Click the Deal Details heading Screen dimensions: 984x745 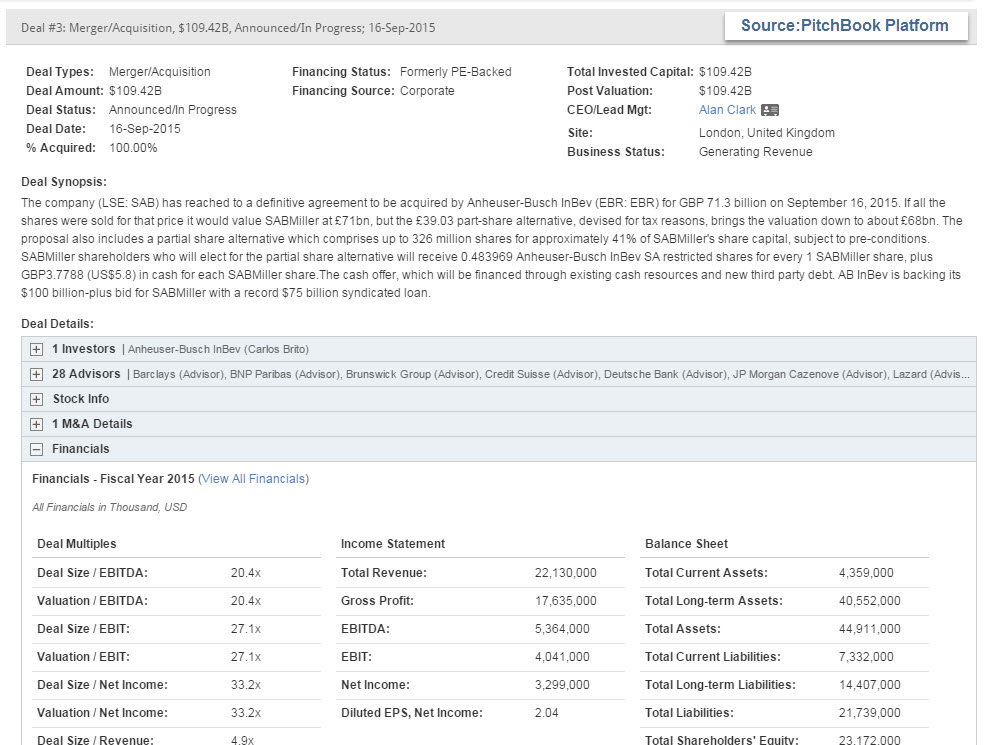click(x=57, y=324)
